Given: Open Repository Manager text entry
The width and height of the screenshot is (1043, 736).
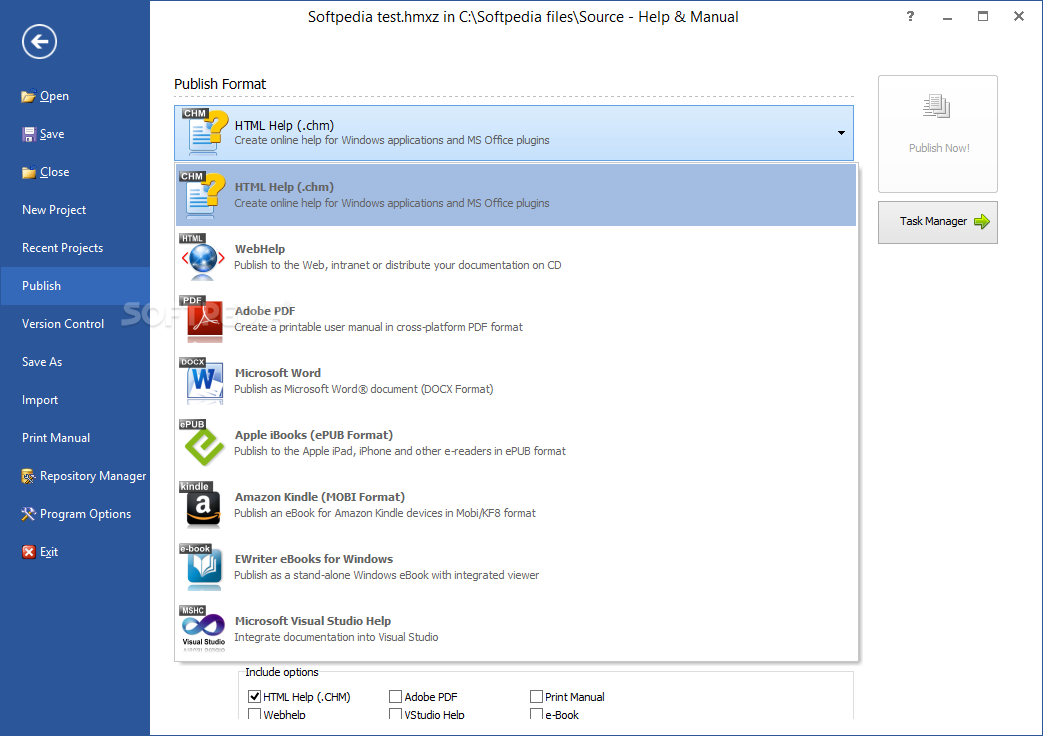Looking at the screenshot, I should pyautogui.click(x=93, y=476).
